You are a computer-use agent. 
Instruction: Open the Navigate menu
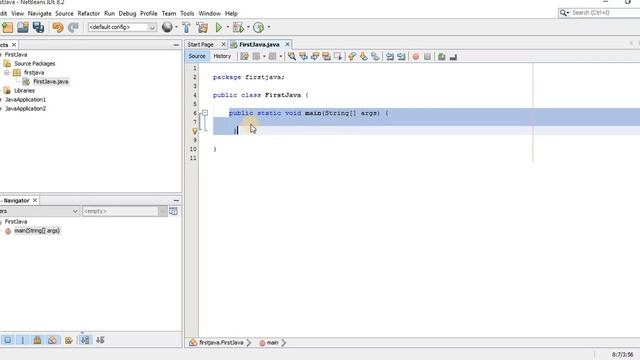pyautogui.click(x=40, y=13)
